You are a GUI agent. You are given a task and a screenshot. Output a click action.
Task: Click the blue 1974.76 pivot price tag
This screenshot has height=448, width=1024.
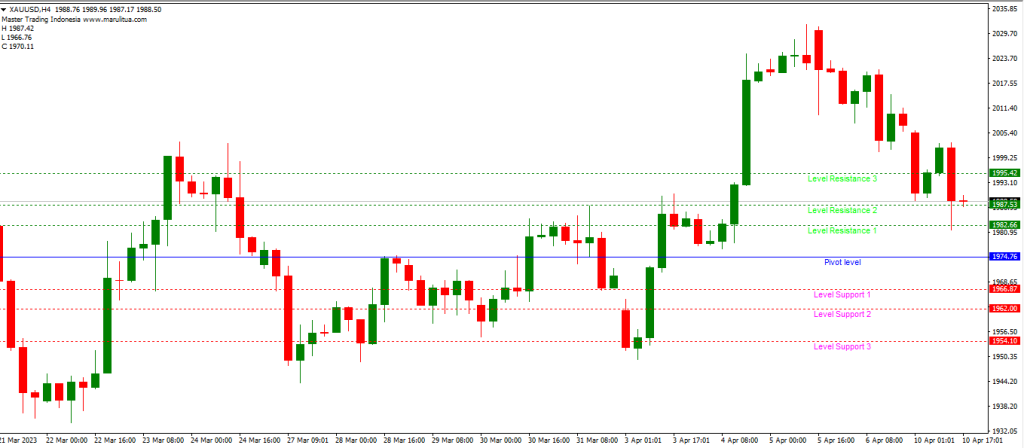tap(1004, 257)
